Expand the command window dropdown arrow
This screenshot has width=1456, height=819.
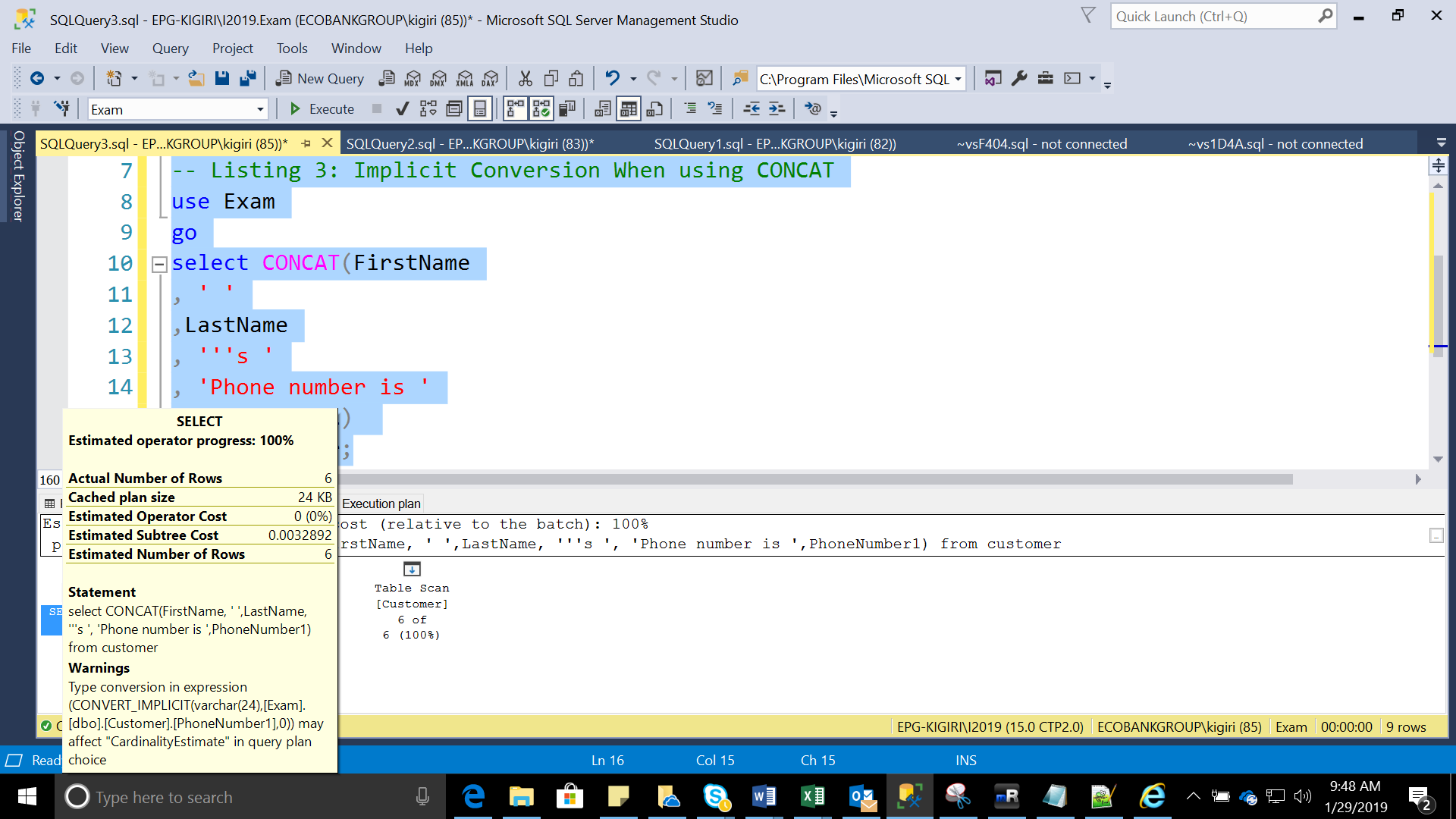(x=1092, y=78)
